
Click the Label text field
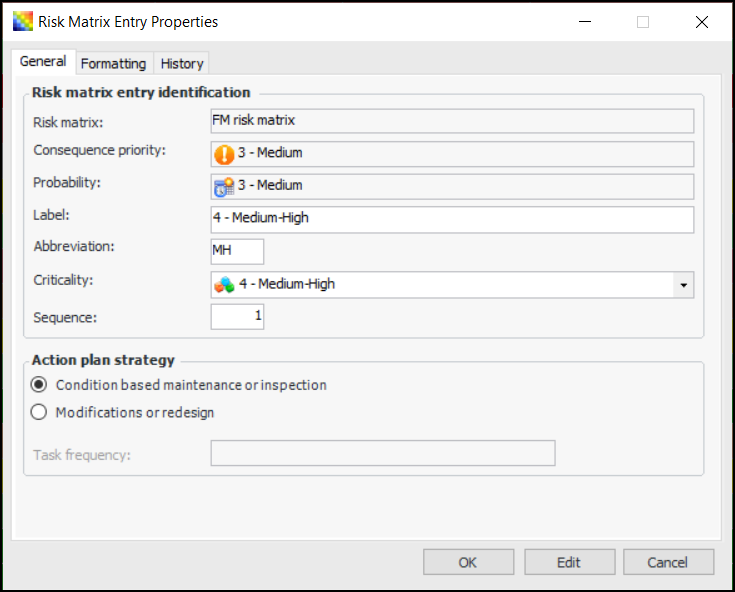(452, 219)
